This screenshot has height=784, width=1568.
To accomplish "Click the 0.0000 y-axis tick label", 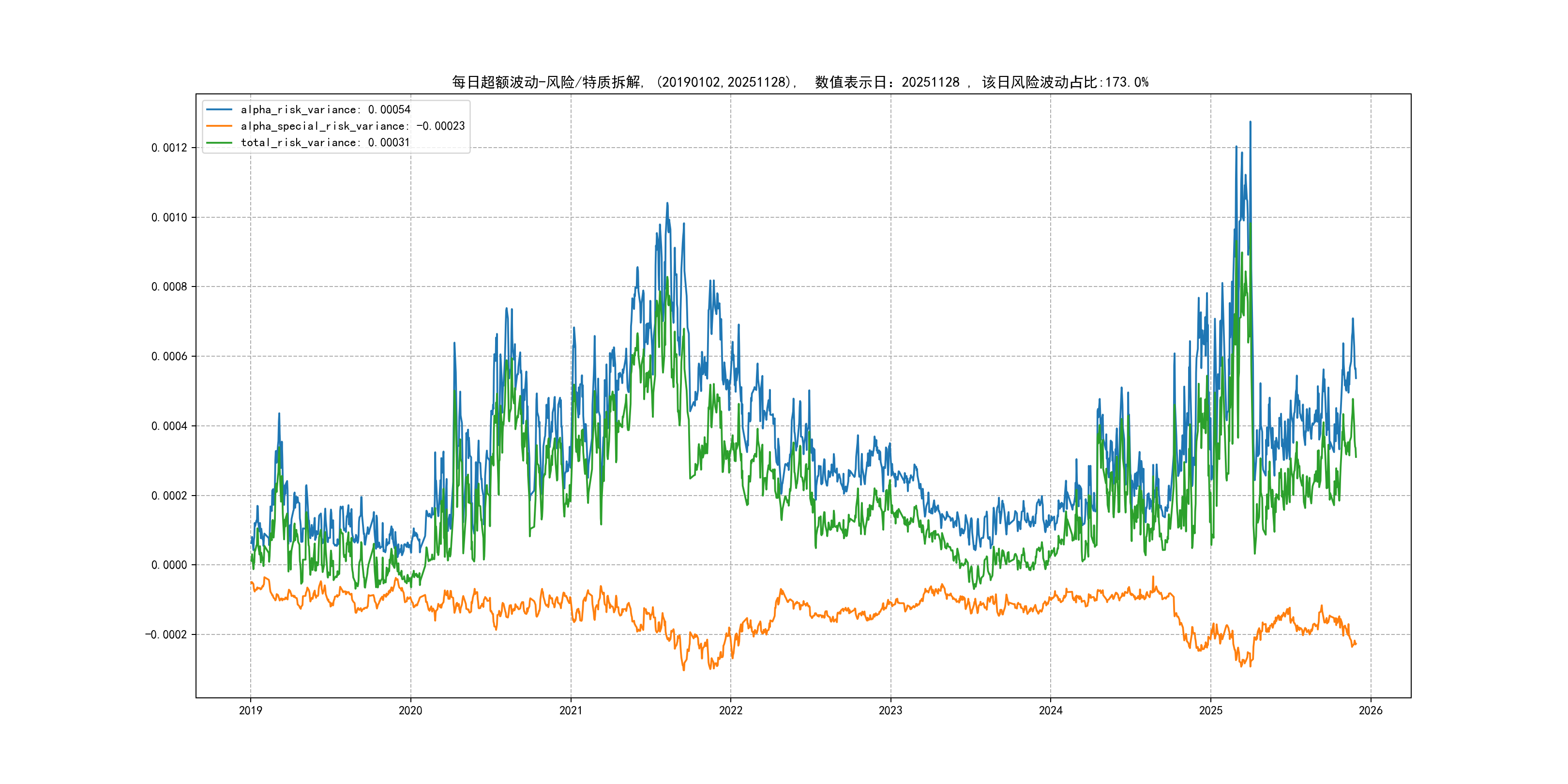I will pyautogui.click(x=169, y=565).
